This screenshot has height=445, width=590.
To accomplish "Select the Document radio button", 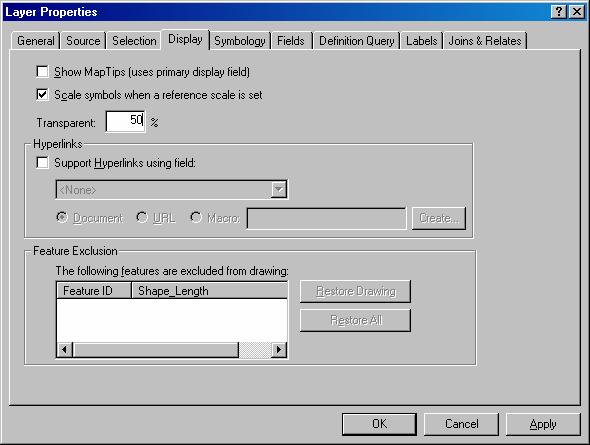I will coord(61,217).
